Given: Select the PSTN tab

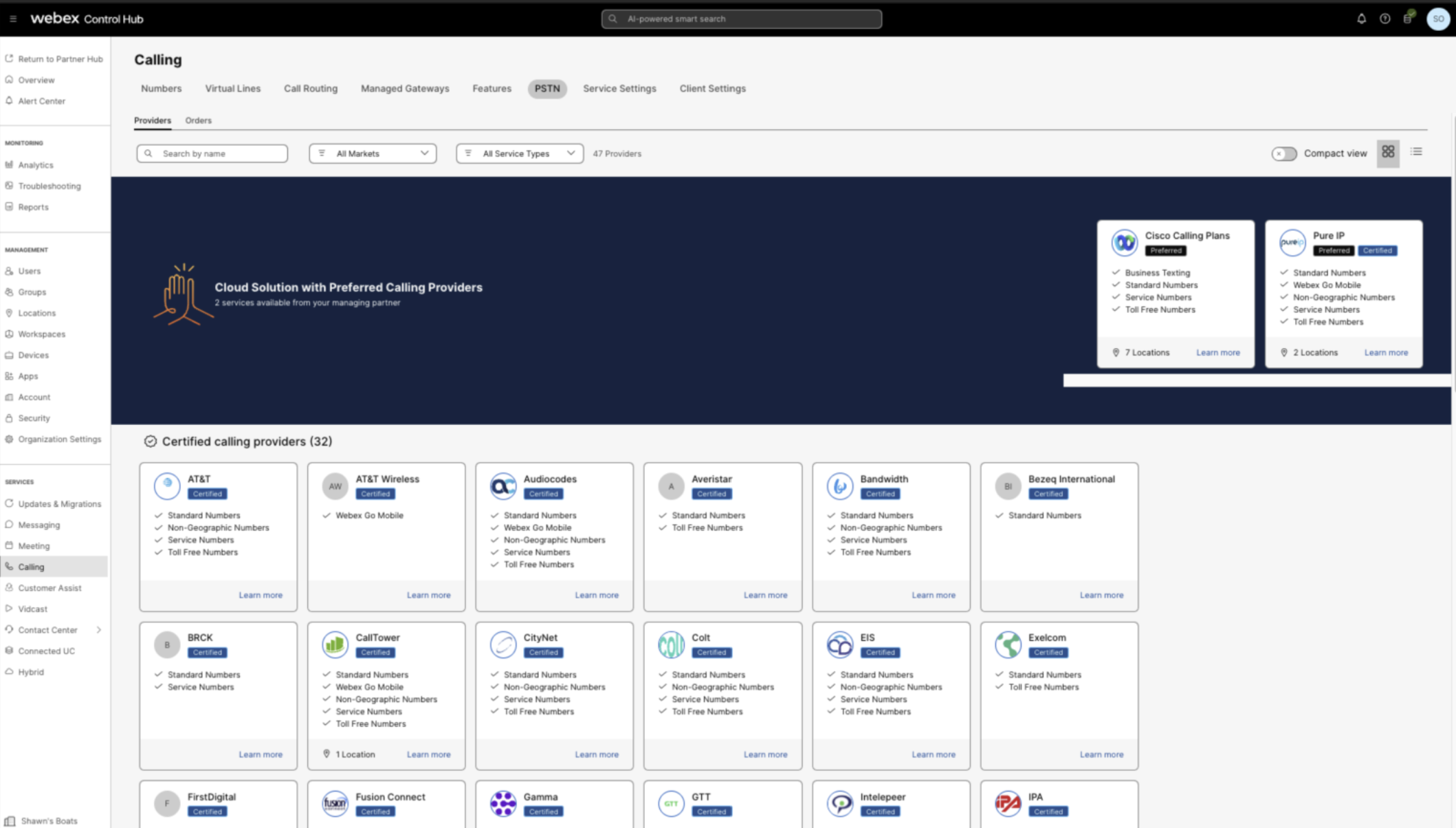Looking at the screenshot, I should [x=547, y=89].
